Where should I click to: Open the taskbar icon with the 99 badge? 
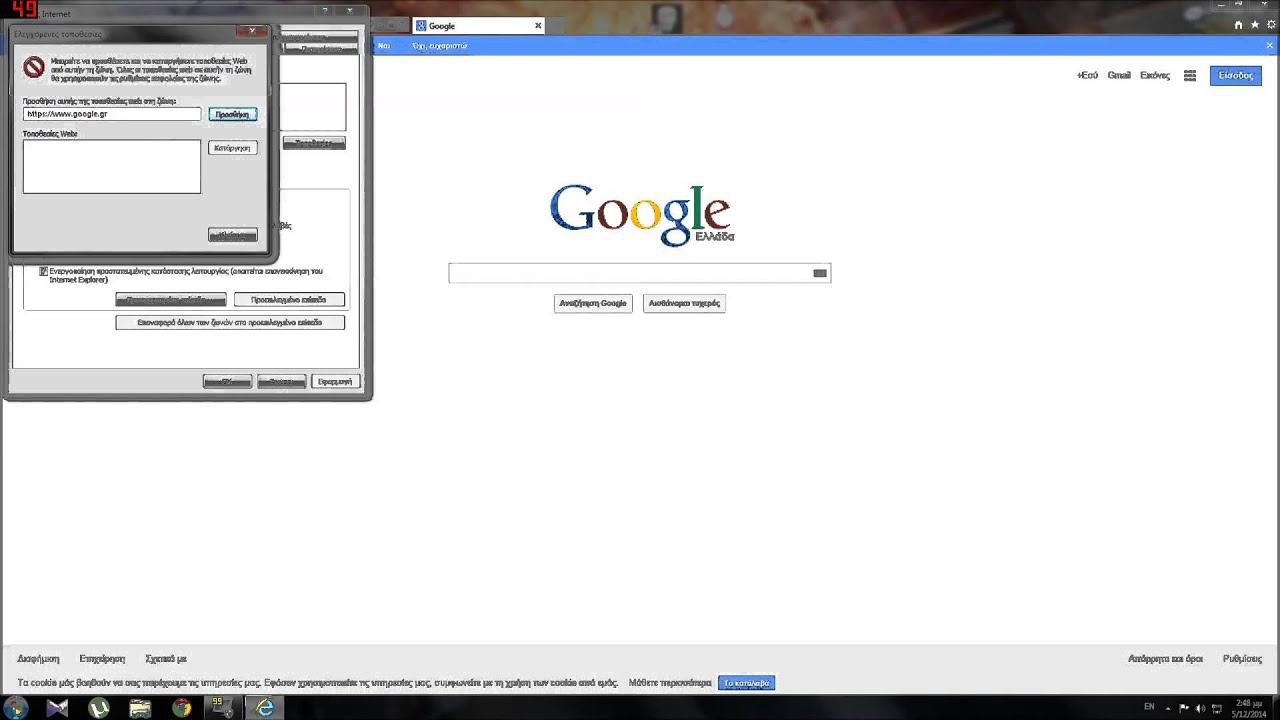222,708
